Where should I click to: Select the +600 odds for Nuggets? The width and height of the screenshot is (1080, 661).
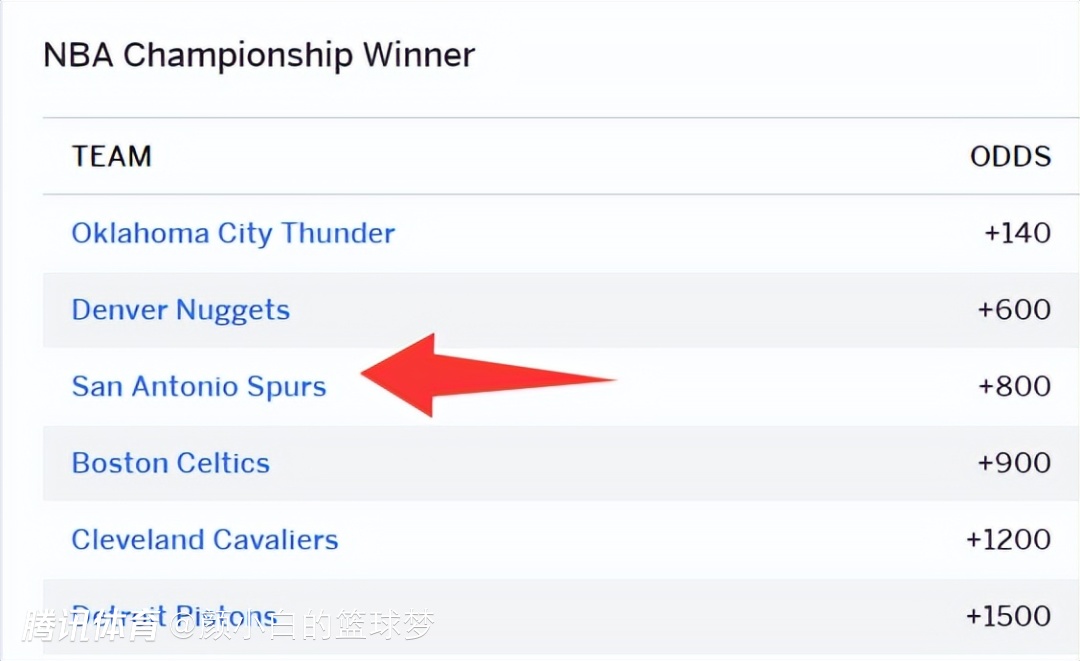pyautogui.click(x=1013, y=310)
